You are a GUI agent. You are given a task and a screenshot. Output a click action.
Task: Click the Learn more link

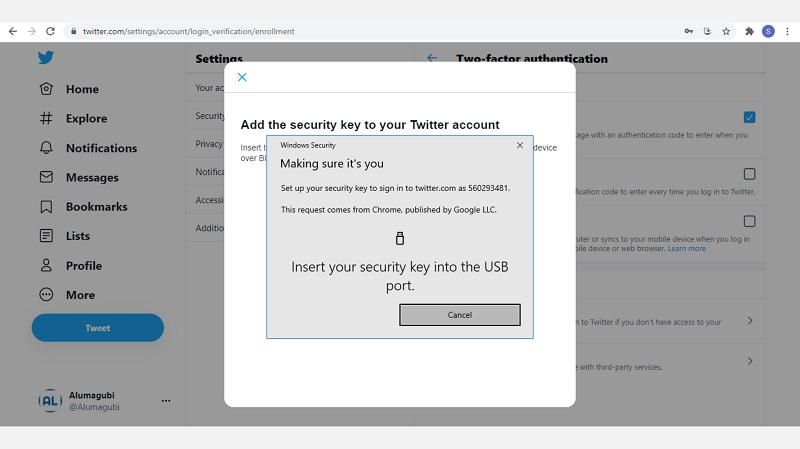(687, 248)
